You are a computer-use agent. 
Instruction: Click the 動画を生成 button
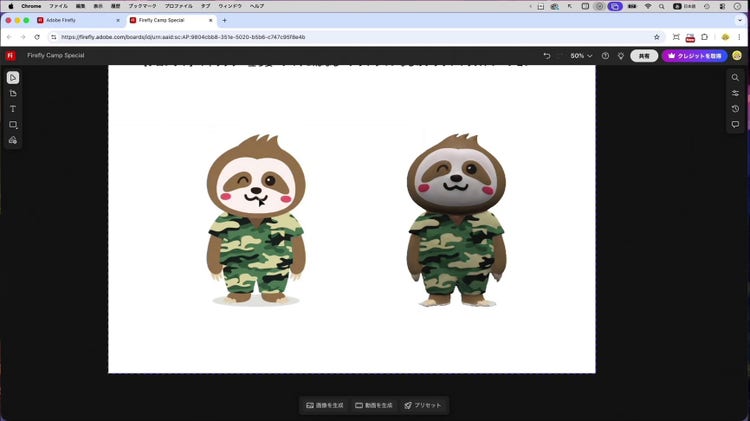(x=374, y=405)
